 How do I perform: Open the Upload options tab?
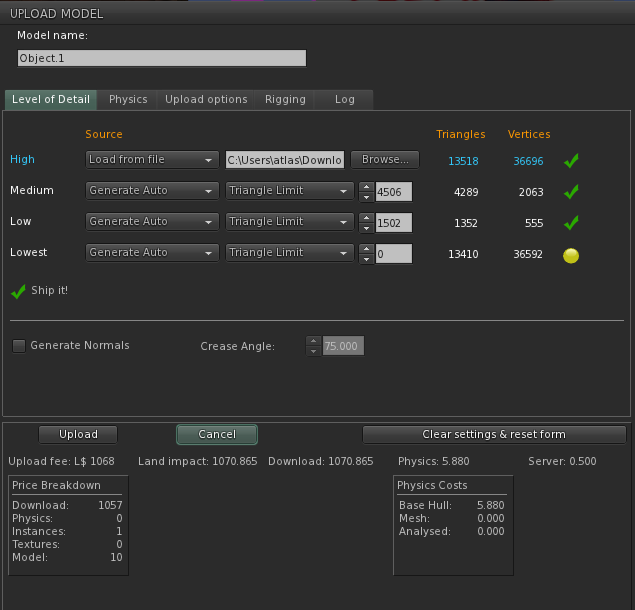pos(206,100)
